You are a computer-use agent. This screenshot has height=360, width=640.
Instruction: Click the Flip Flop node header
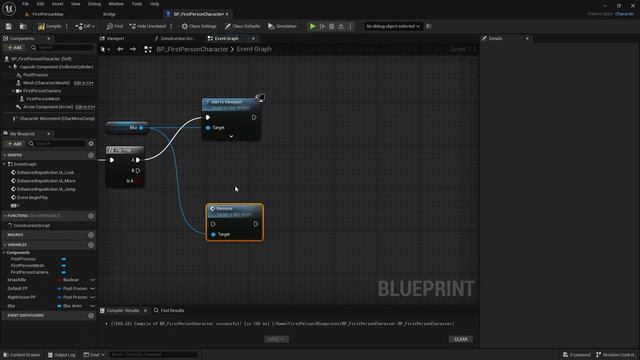(x=125, y=150)
